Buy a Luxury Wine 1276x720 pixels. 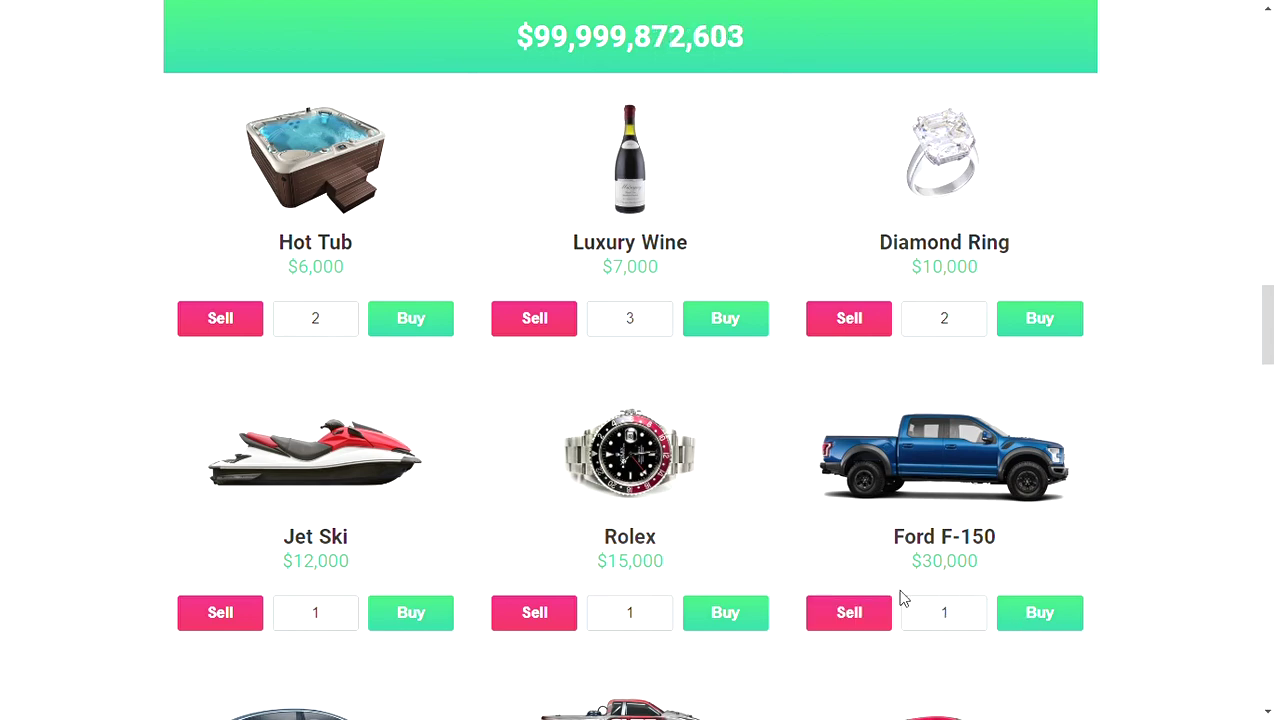tap(726, 319)
